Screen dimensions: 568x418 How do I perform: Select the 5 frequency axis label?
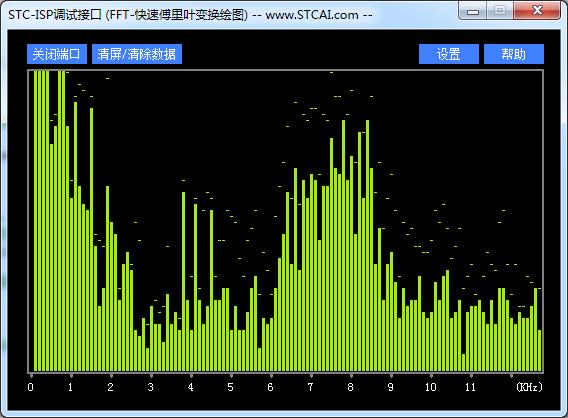pos(230,387)
